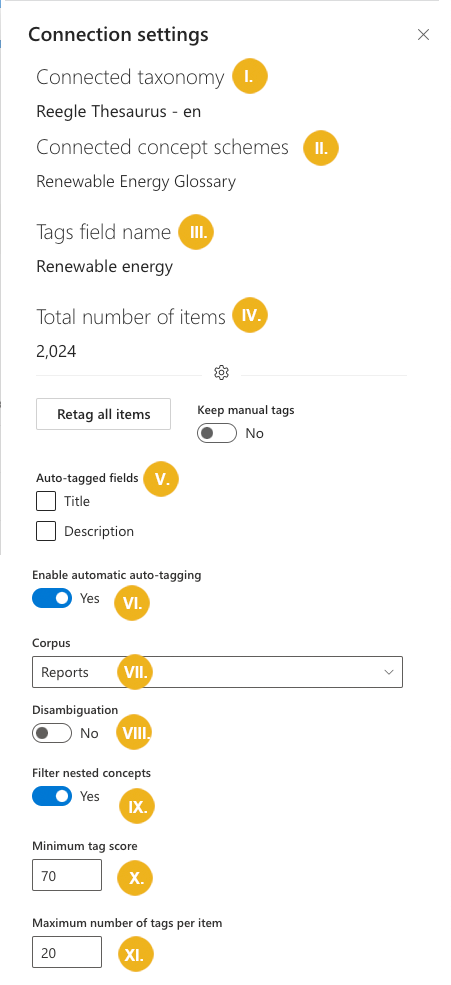Click the yellow marker I. badge
Image resolution: width=451 pixels, height=985 pixels.
click(x=250, y=77)
